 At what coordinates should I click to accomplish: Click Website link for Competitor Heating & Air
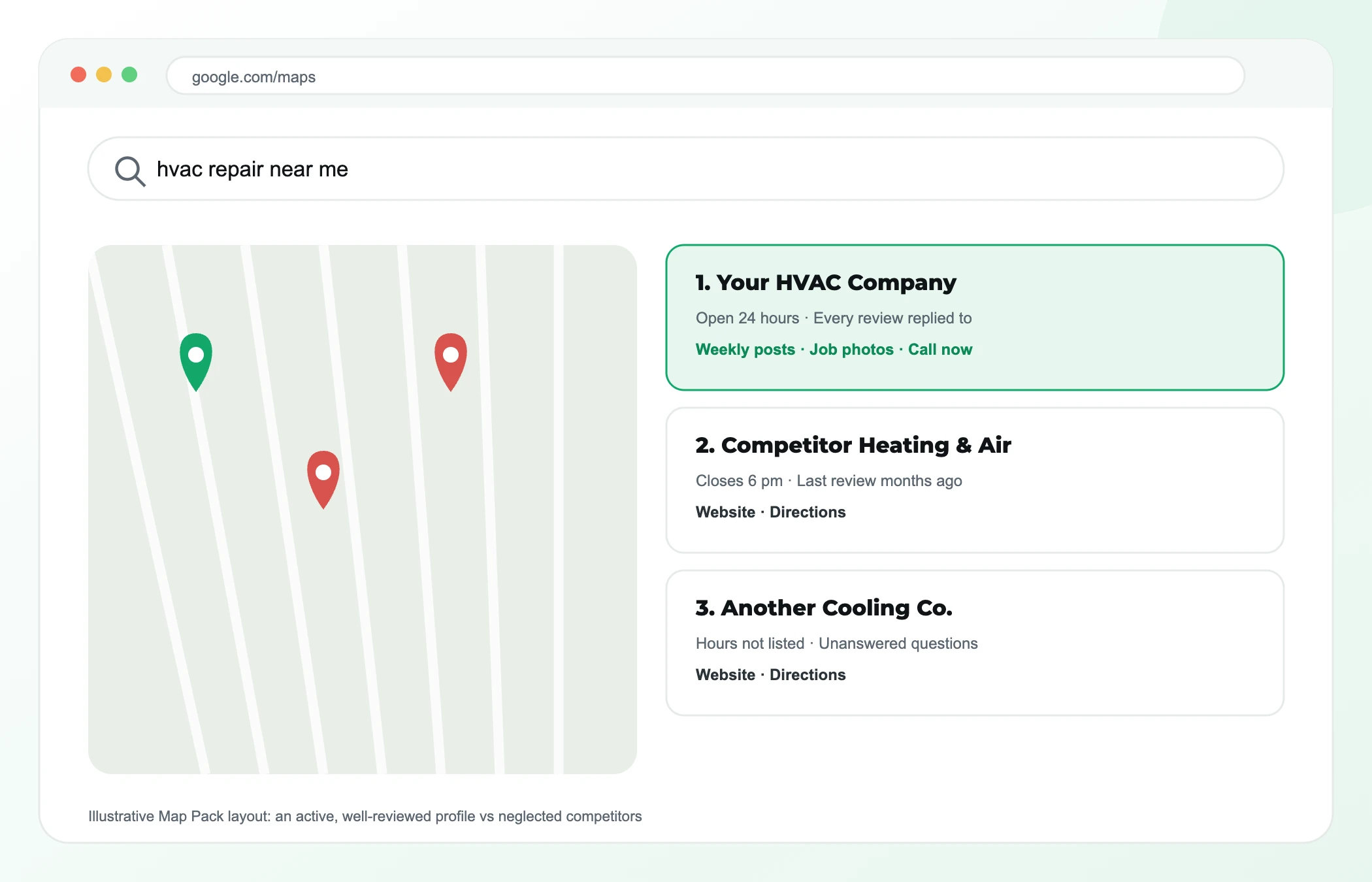(x=725, y=512)
